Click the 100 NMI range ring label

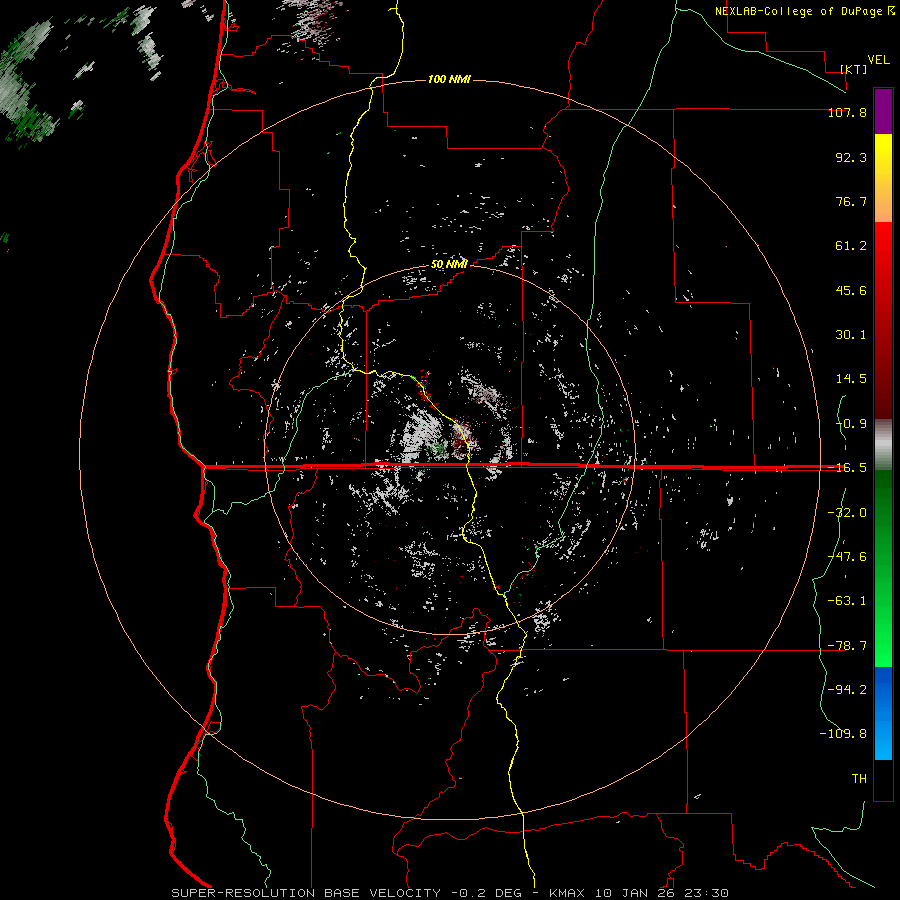tap(449, 79)
